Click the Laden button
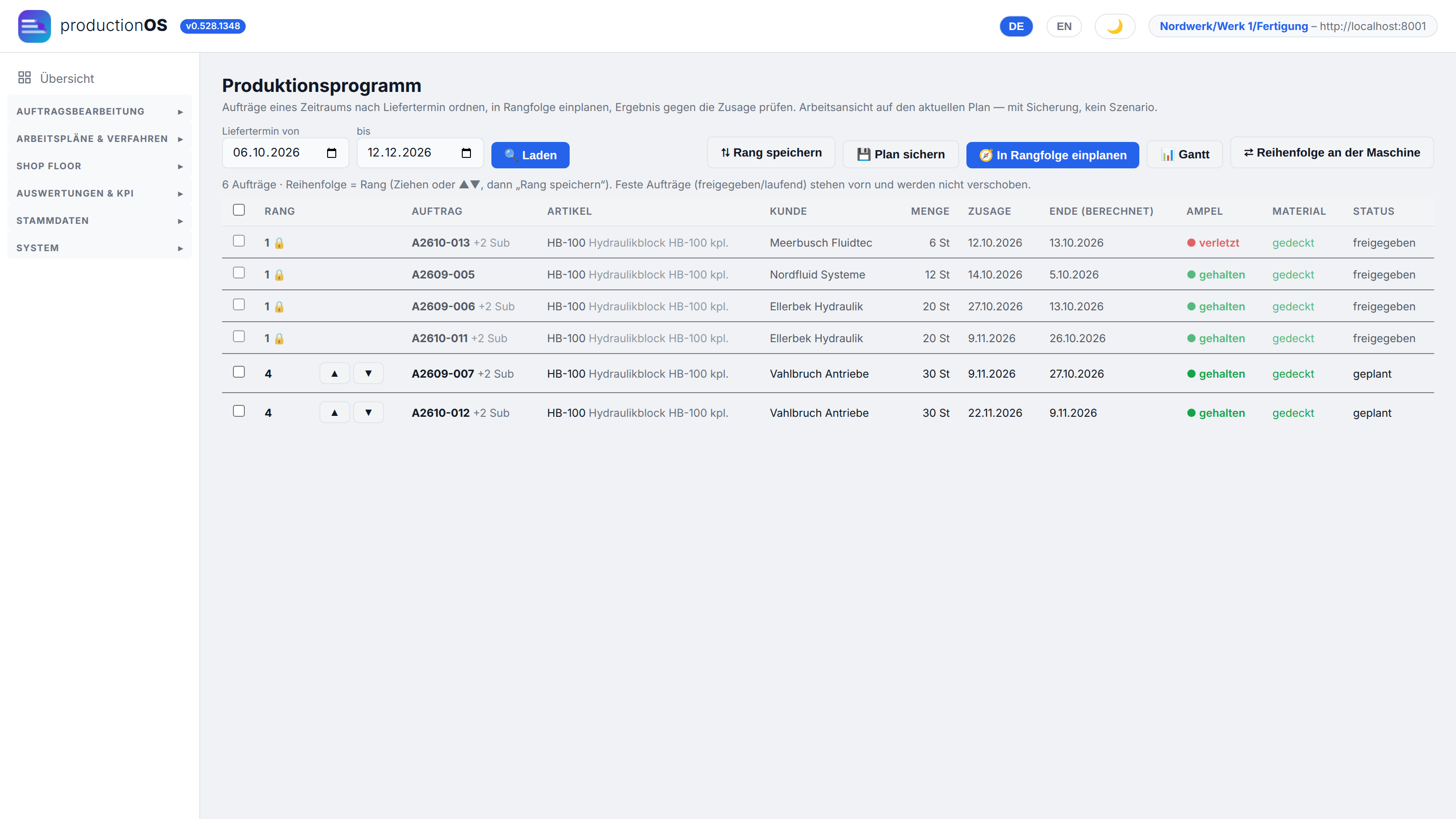This screenshot has width=1456, height=819. (x=530, y=155)
